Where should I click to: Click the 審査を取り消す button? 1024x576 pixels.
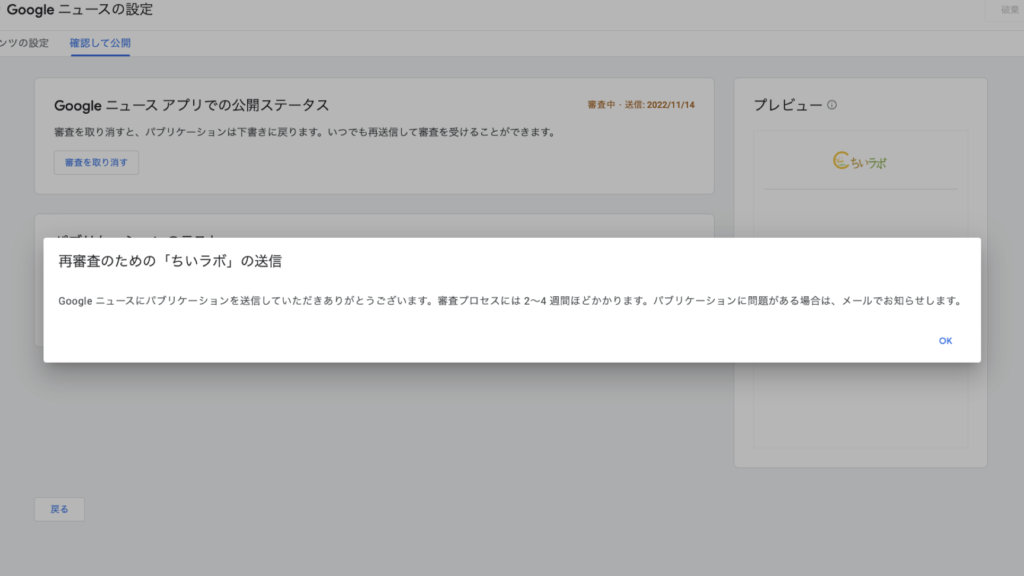[x=96, y=163]
